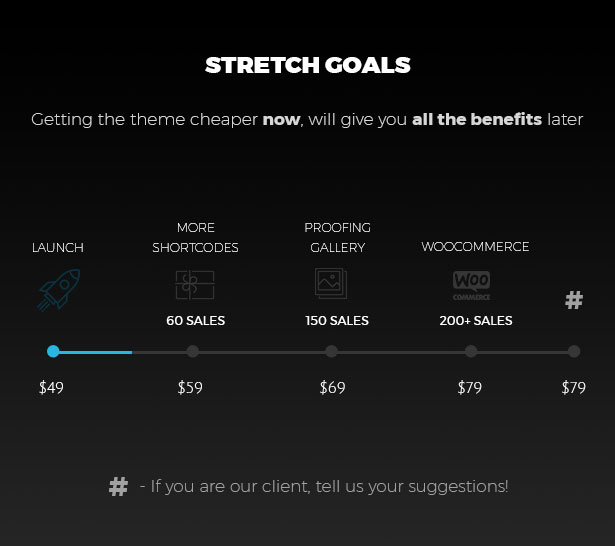Select the last milestone dot on the timeline
The width and height of the screenshot is (615, 546).
click(x=574, y=351)
